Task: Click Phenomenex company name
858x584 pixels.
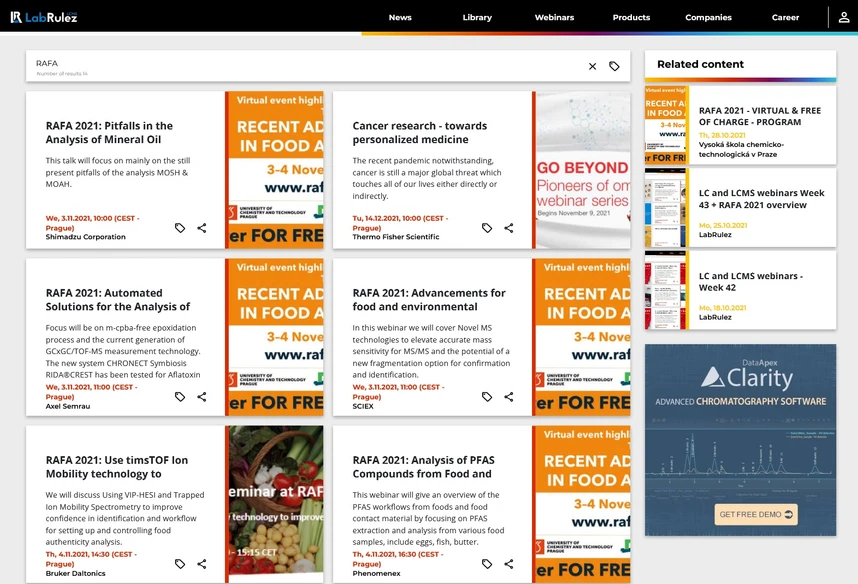Action: [376, 574]
